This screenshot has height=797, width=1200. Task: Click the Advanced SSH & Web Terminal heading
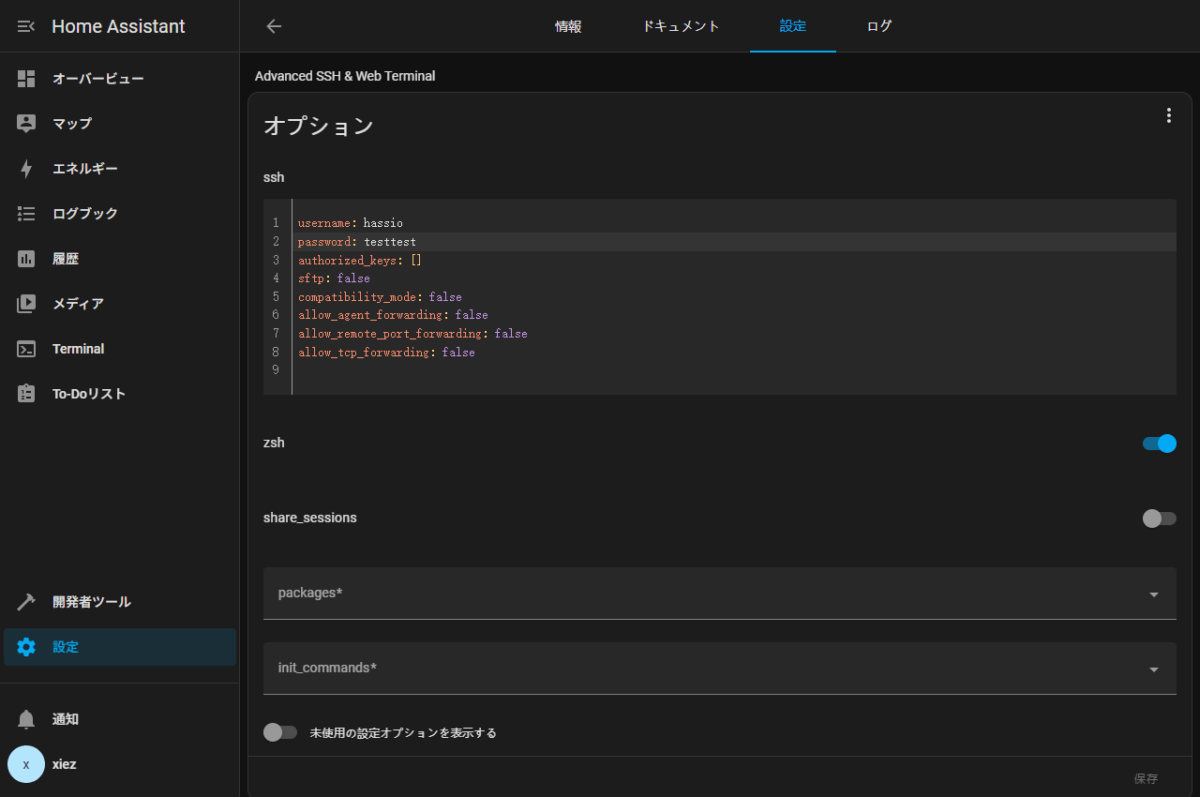(x=345, y=76)
